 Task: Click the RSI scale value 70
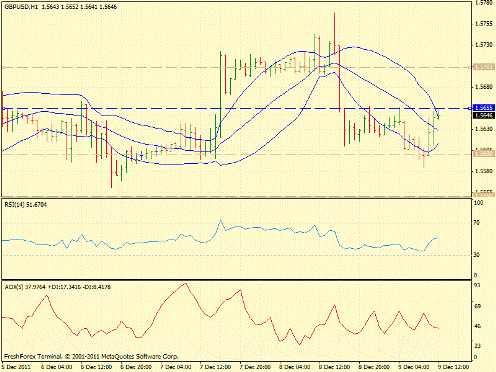click(x=477, y=223)
